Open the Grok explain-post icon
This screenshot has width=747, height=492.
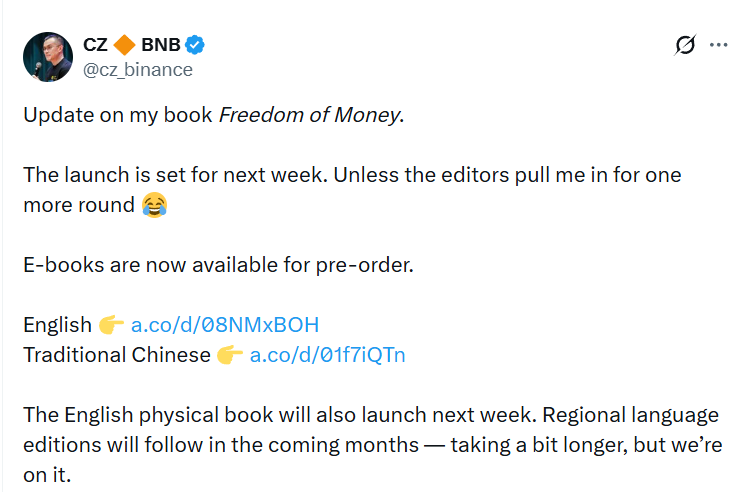coord(685,45)
